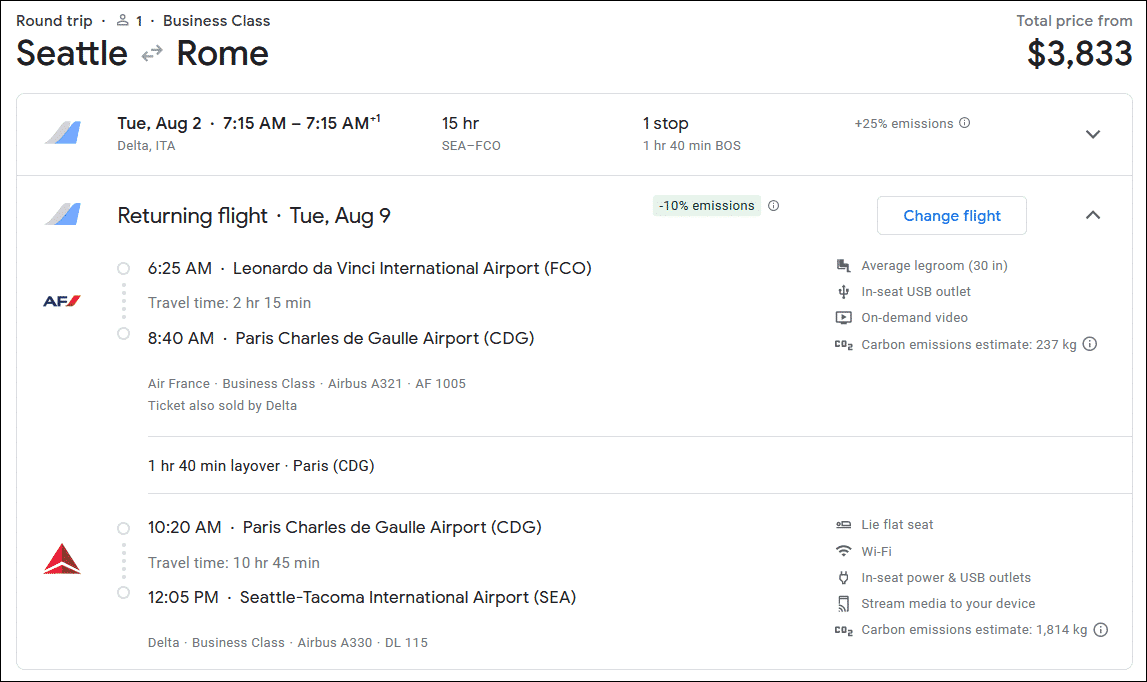Click the stream media to your device icon
The height and width of the screenshot is (682, 1147).
click(843, 604)
